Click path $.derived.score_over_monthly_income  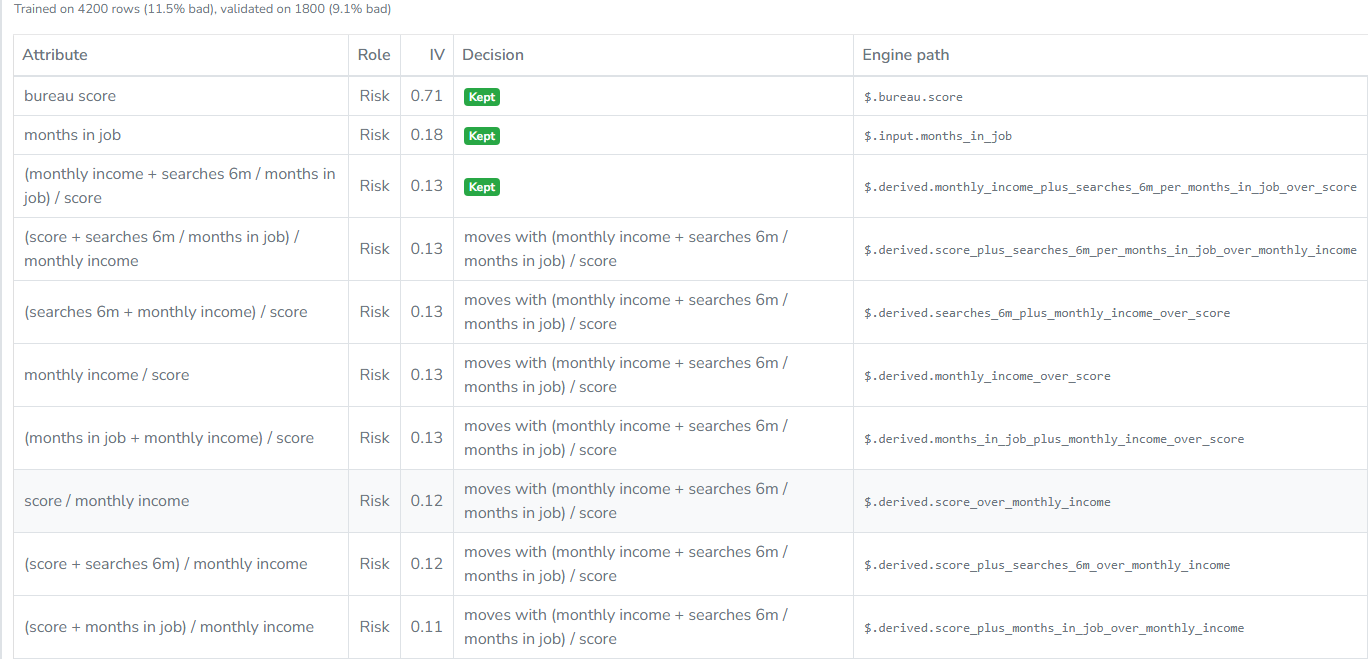pos(987,502)
